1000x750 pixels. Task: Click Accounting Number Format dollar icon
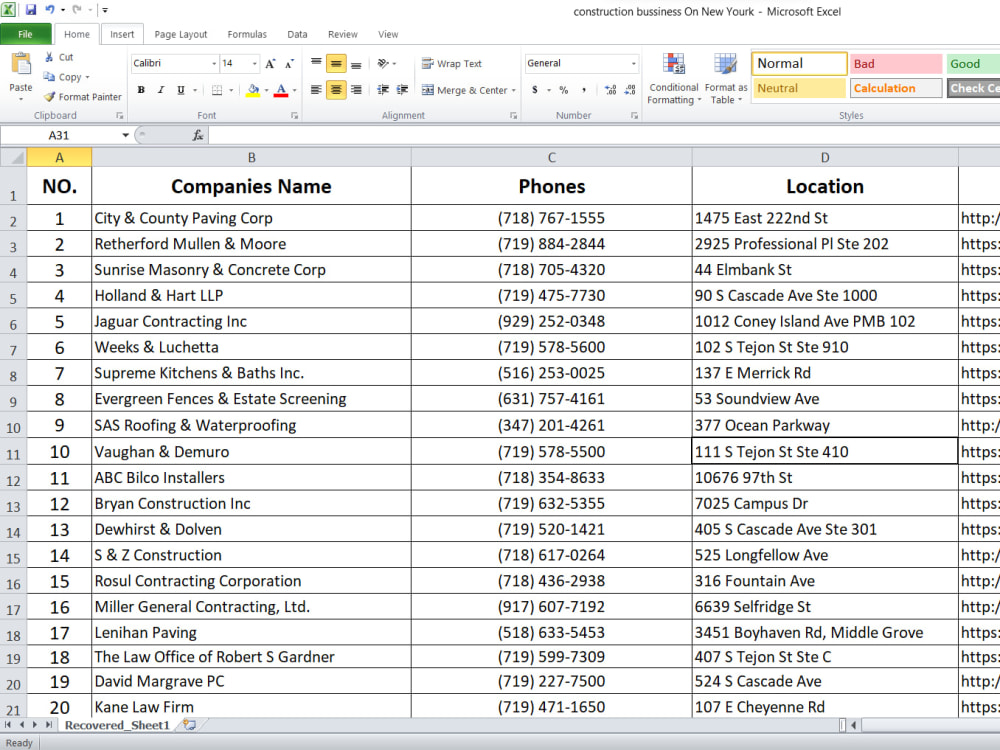[x=534, y=90]
